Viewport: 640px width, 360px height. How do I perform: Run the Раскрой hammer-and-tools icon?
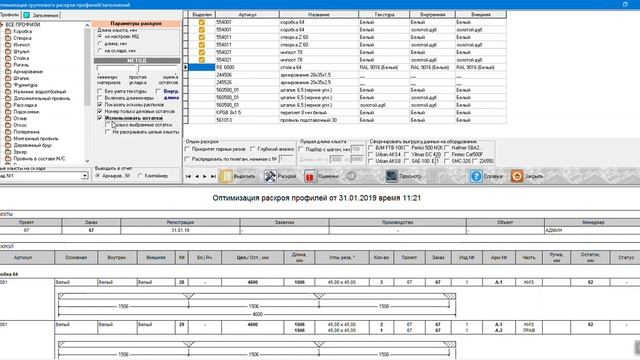[x=270, y=176]
